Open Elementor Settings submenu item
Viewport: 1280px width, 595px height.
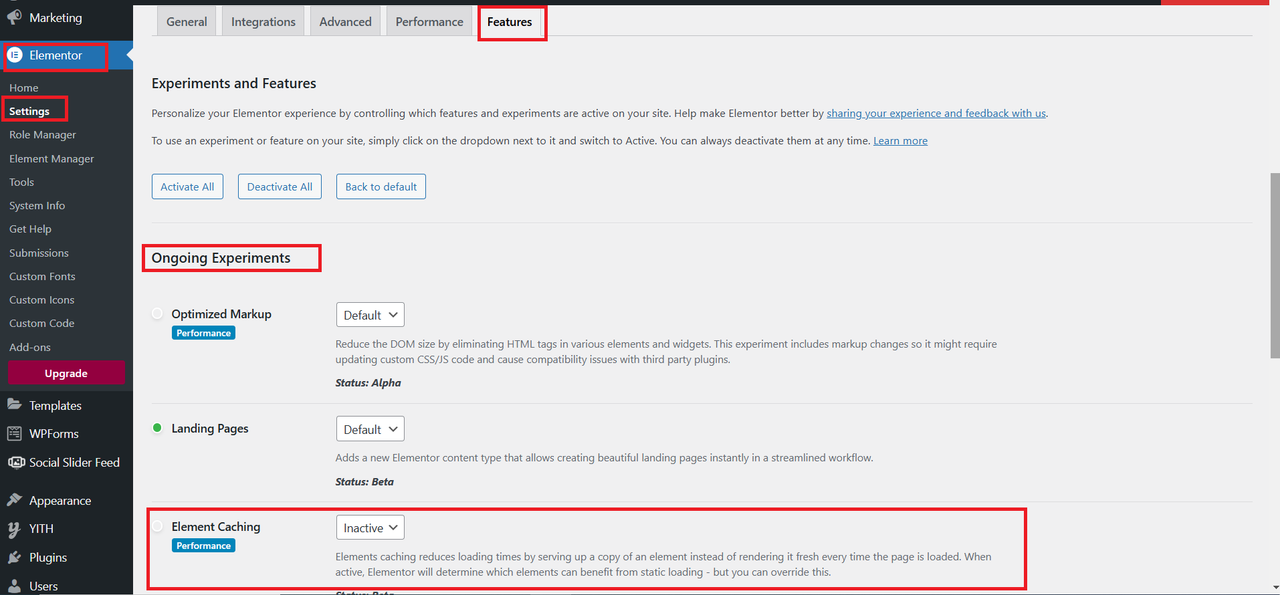[x=29, y=111]
